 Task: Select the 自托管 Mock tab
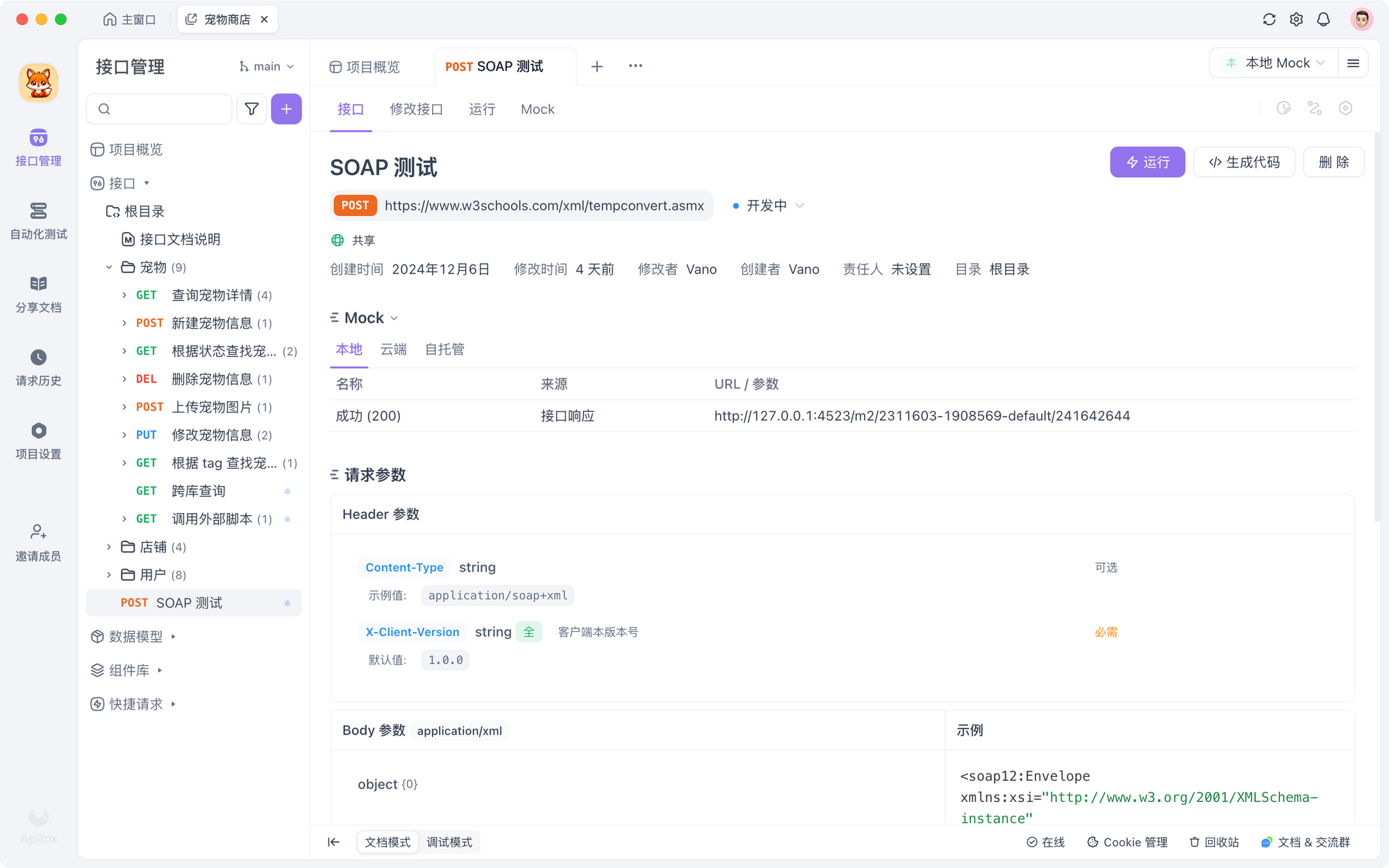click(444, 349)
